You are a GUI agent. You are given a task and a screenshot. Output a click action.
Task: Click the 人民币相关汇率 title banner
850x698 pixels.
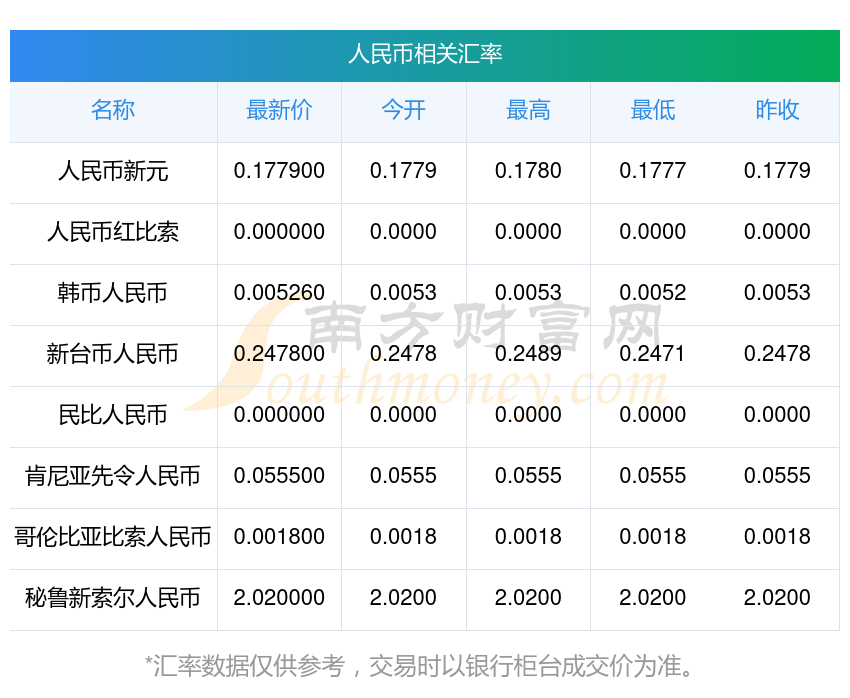click(425, 56)
